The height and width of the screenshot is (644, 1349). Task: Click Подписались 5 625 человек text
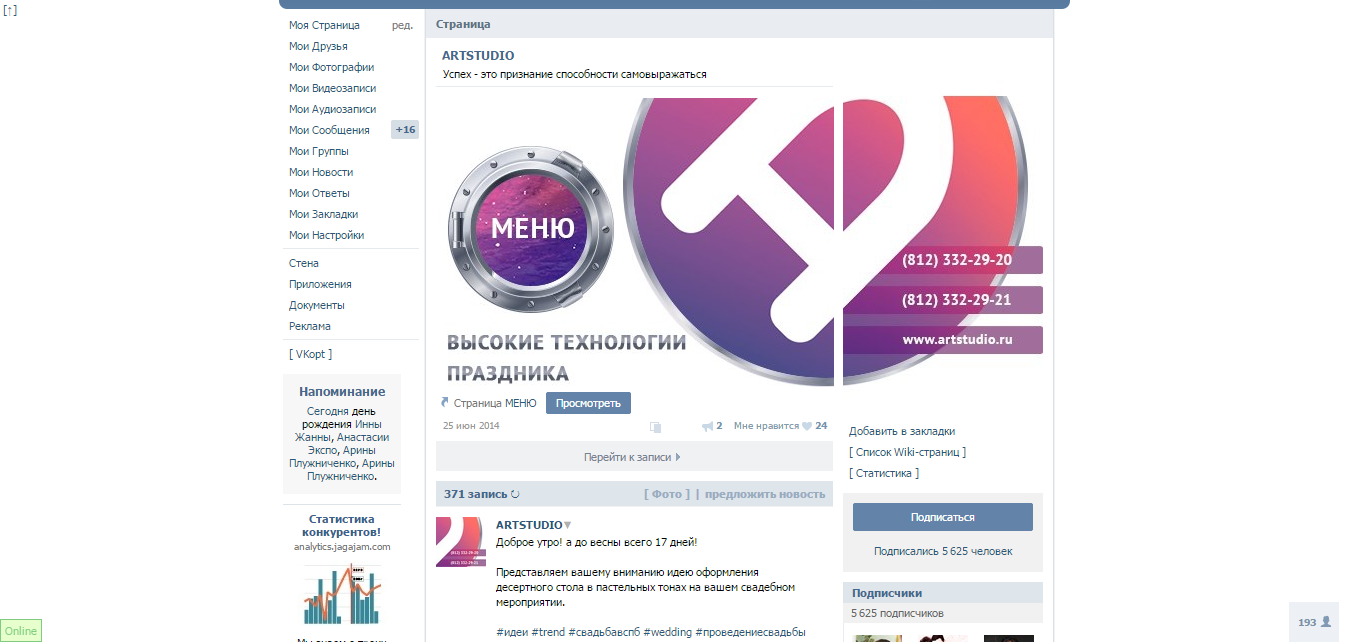pos(943,551)
